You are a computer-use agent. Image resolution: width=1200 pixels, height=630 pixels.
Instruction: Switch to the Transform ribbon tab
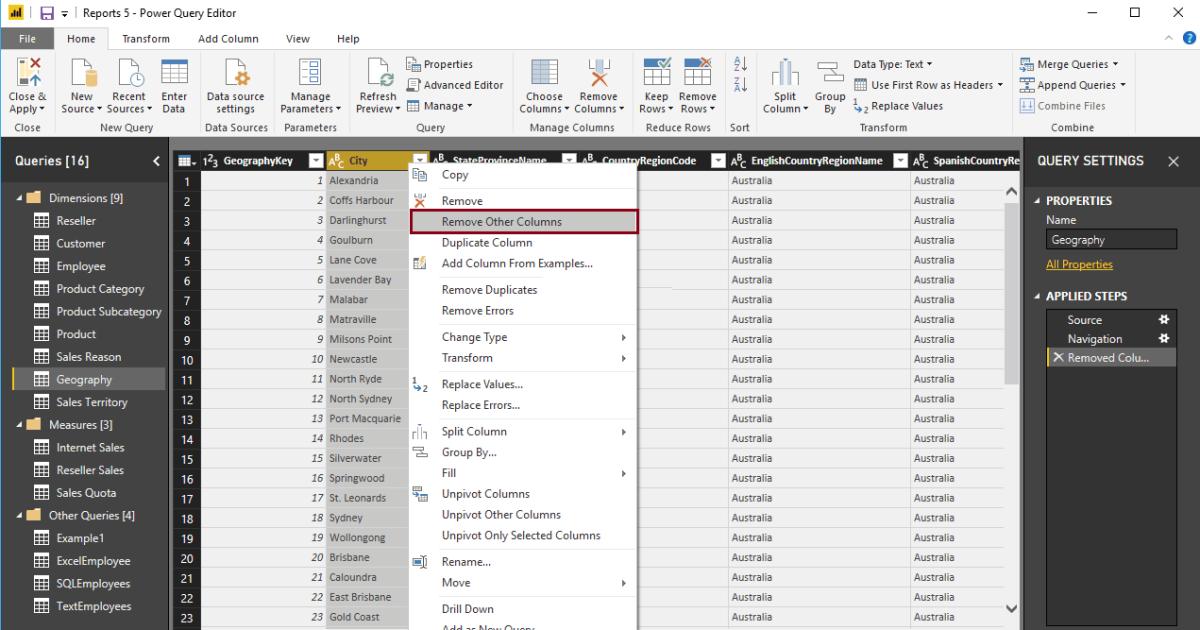tap(146, 38)
